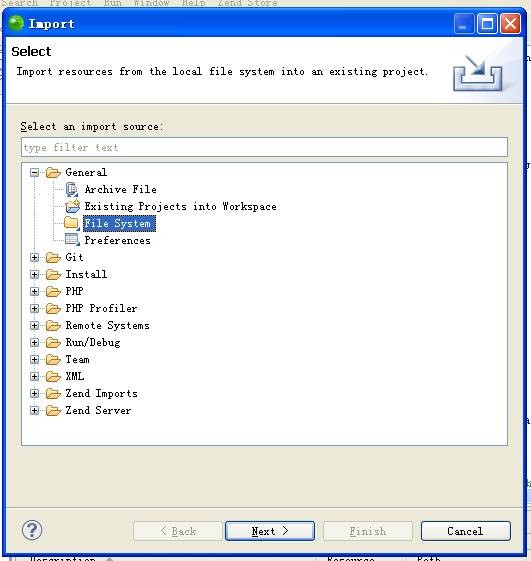Open the help question mark icon
531x561 pixels.
pos(32,530)
